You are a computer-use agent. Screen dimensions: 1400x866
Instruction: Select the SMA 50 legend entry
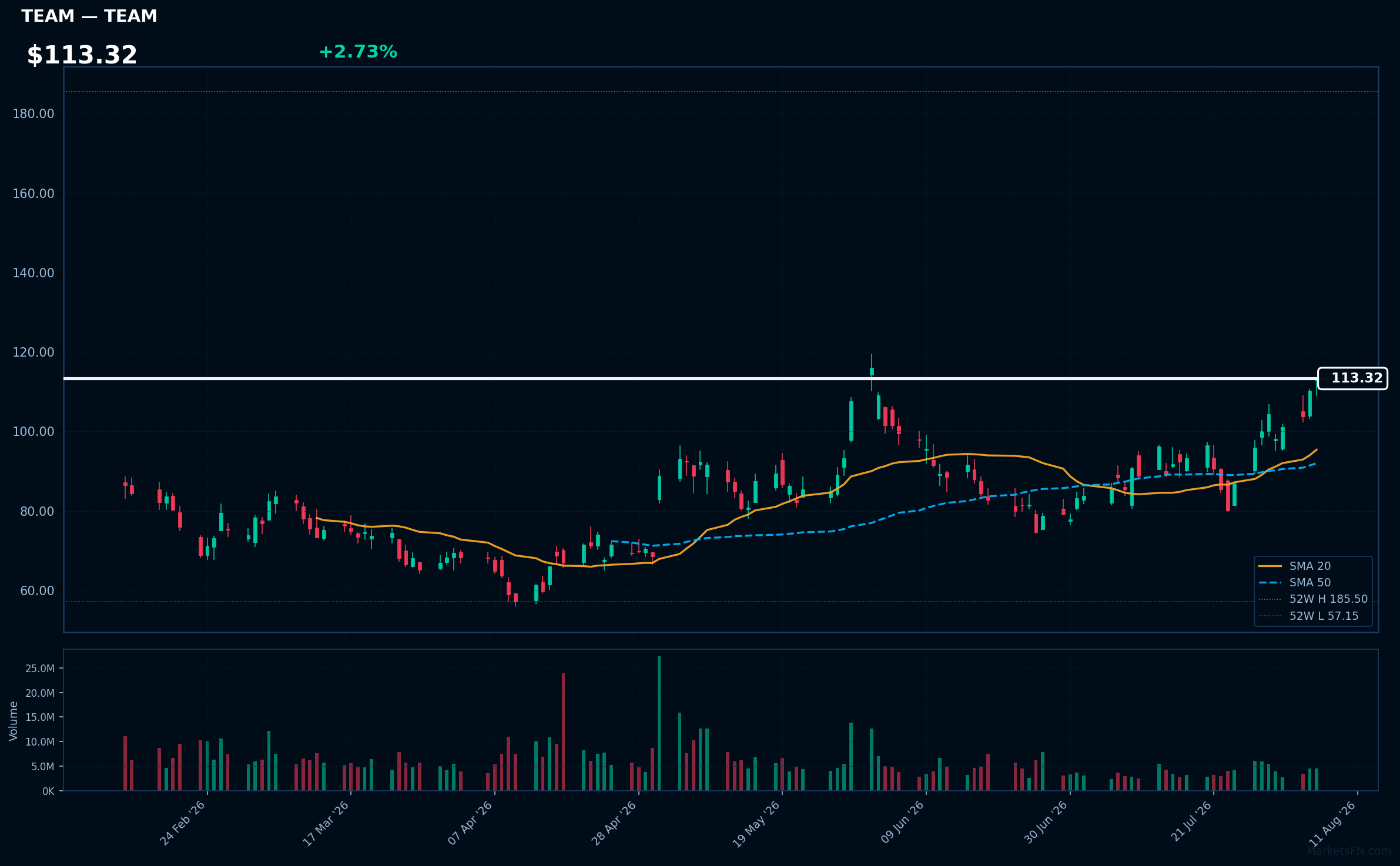[1295, 583]
